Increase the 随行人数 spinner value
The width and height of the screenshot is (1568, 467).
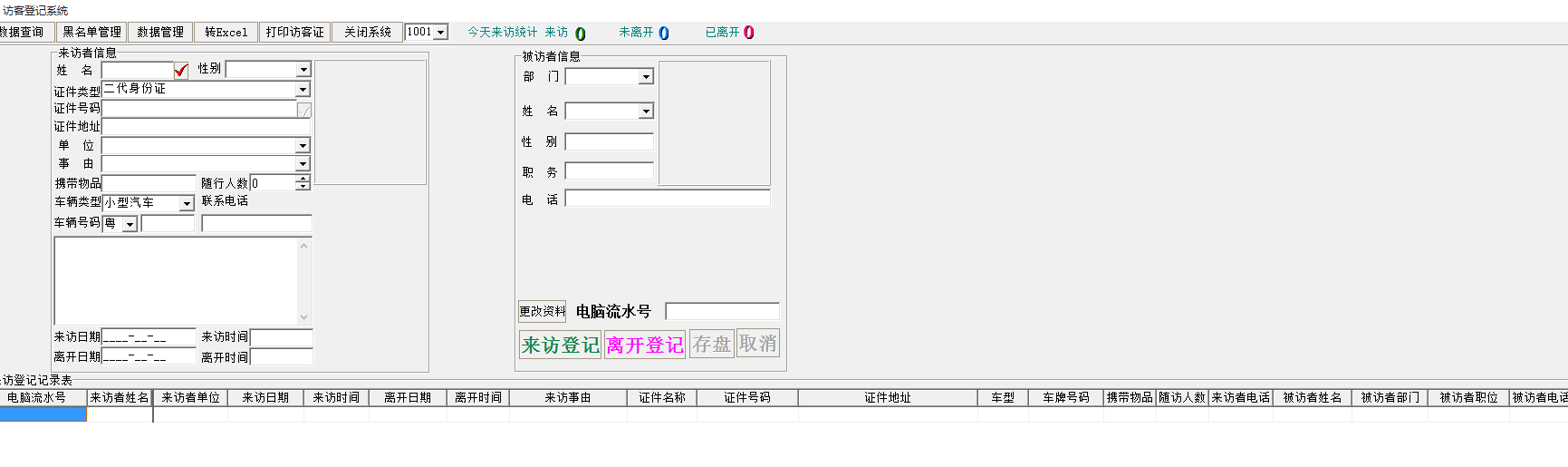pyautogui.click(x=303, y=179)
